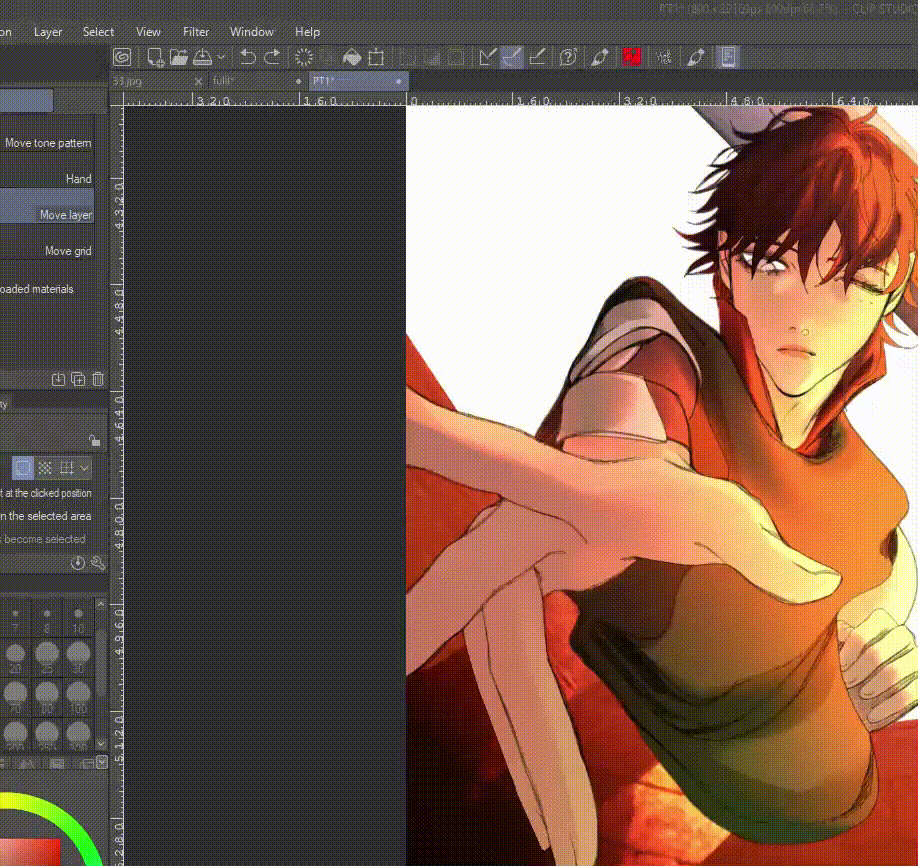Click the Save icon in command bar
Viewport: 918px width, 866px height.
(x=203, y=57)
